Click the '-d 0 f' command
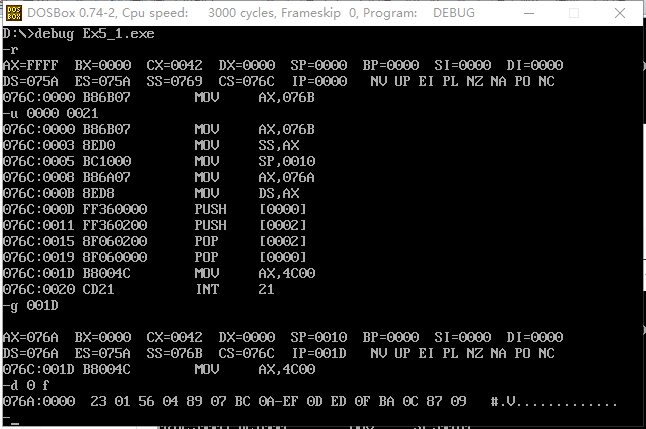 click(x=26, y=386)
